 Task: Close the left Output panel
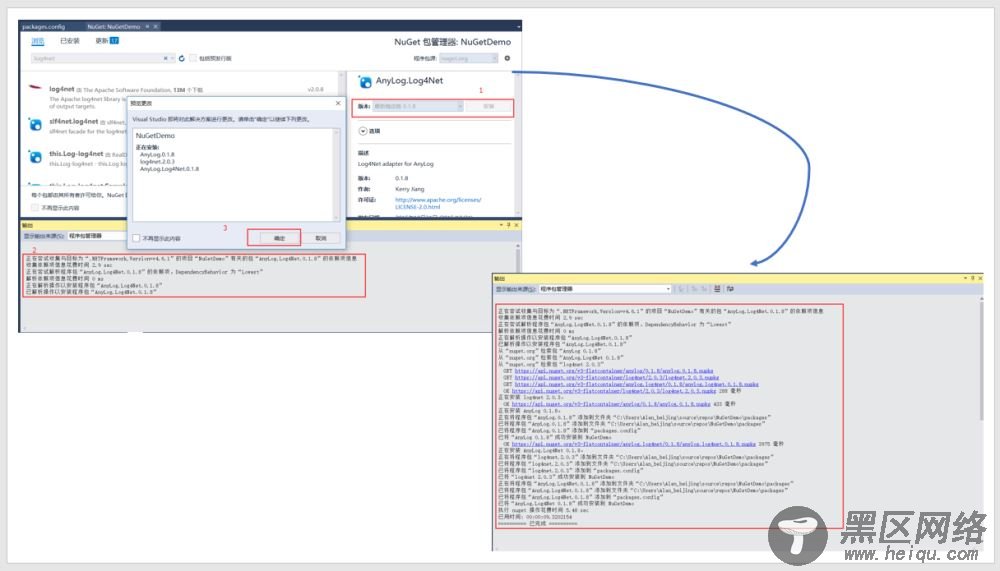516,225
